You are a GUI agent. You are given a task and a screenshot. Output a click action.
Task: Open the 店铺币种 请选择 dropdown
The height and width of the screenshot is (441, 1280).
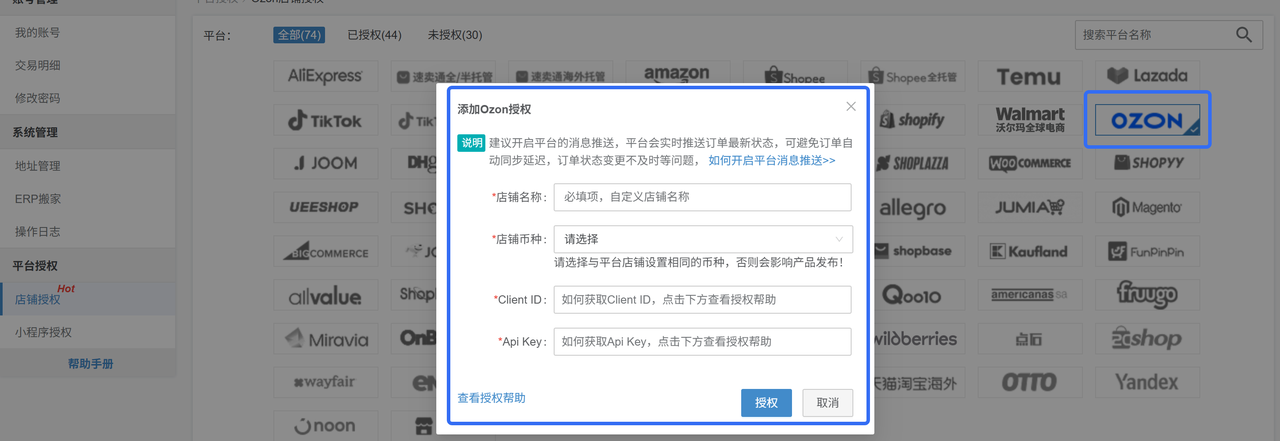pos(703,239)
